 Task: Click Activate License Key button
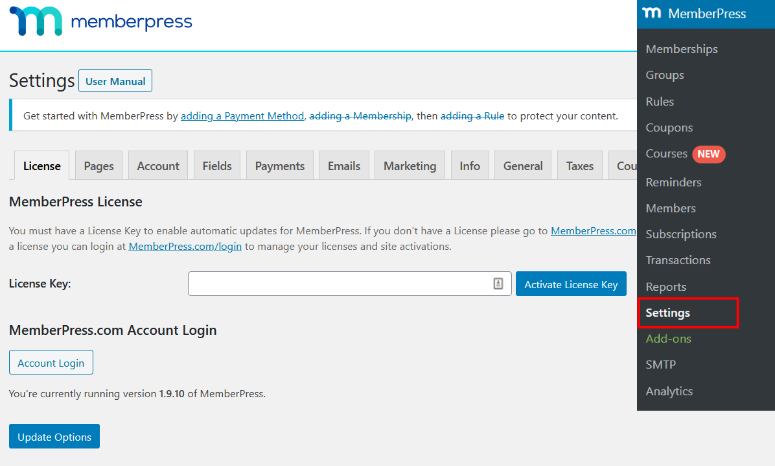571,284
